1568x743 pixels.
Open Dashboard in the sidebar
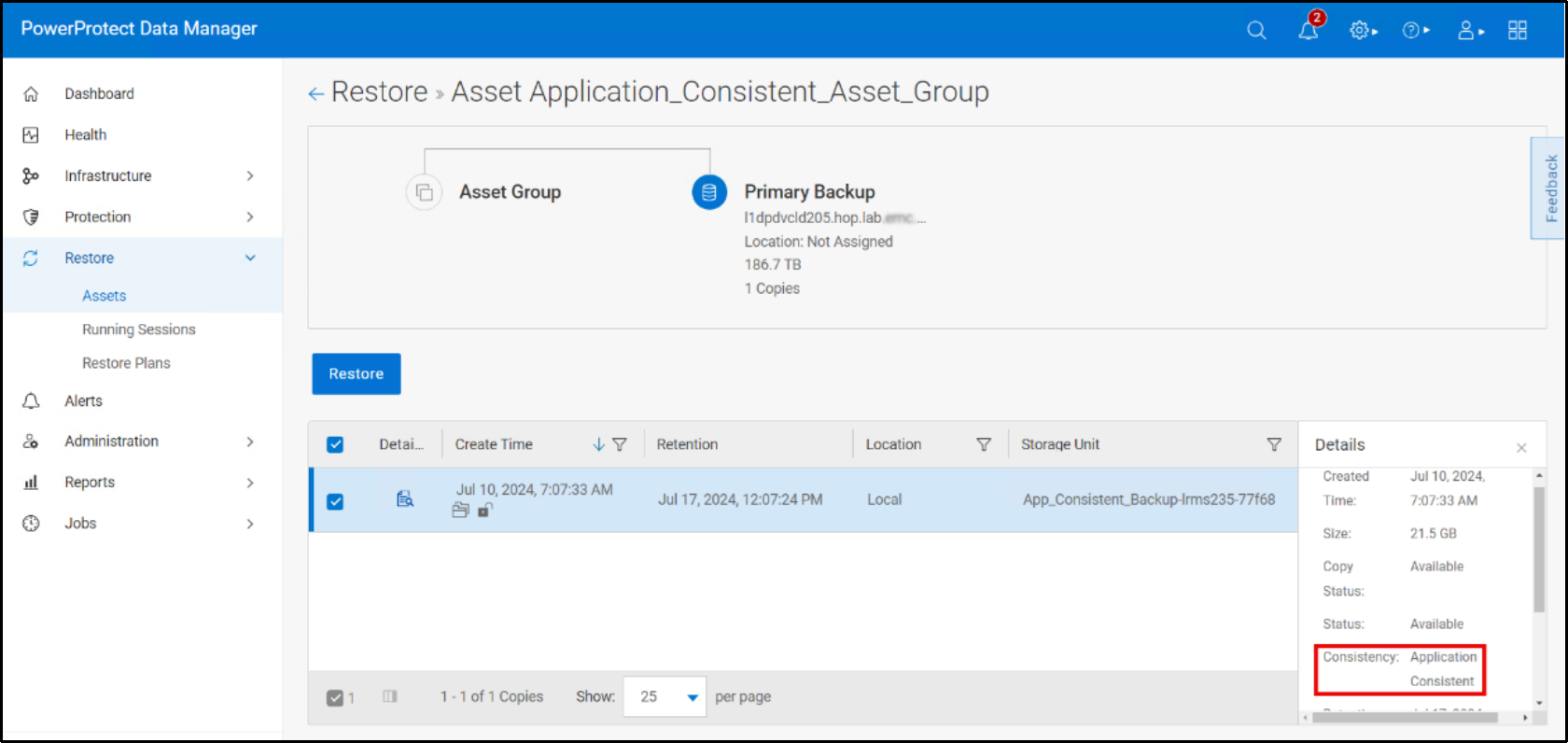coord(99,93)
